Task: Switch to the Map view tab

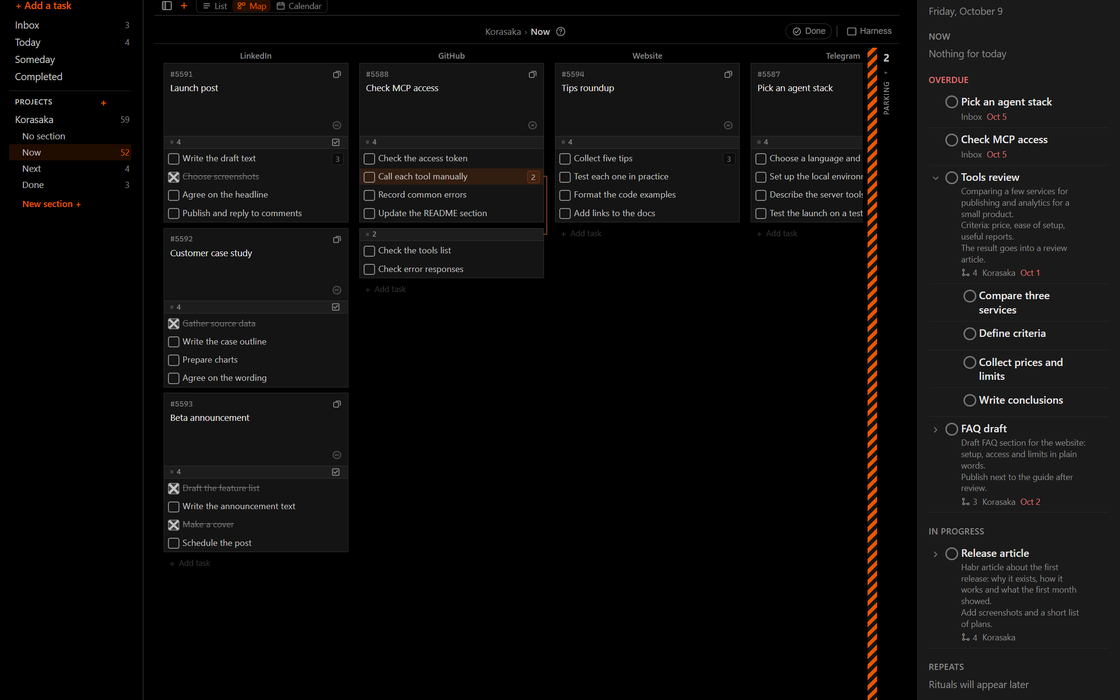Action: (251, 6)
